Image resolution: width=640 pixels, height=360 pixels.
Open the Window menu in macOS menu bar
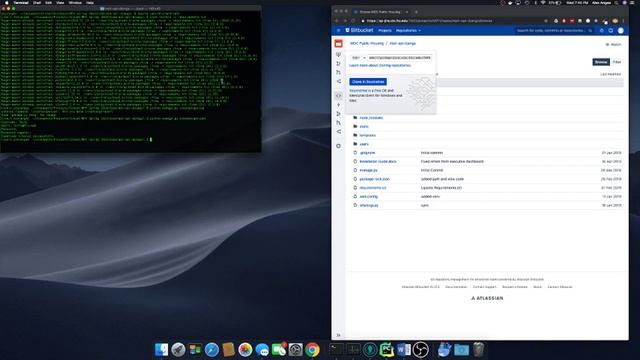pos(75,2)
